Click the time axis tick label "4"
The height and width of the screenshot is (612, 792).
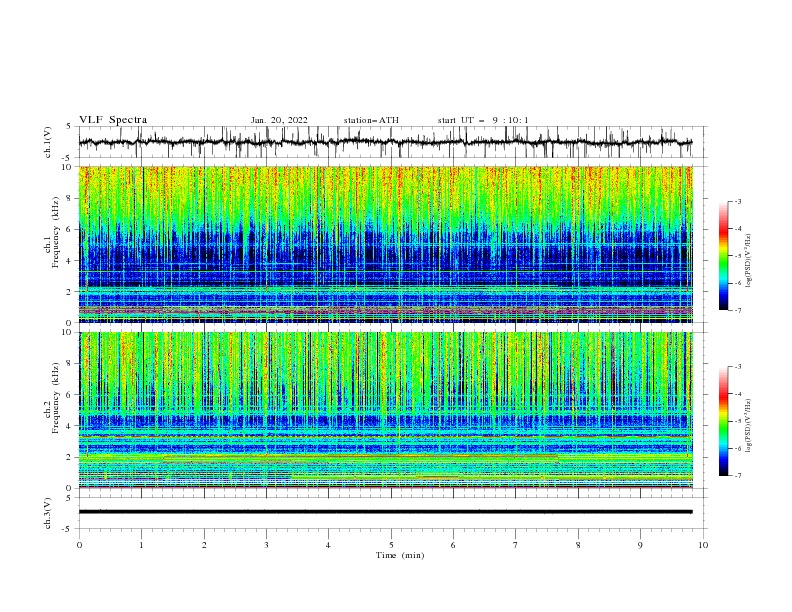point(328,545)
